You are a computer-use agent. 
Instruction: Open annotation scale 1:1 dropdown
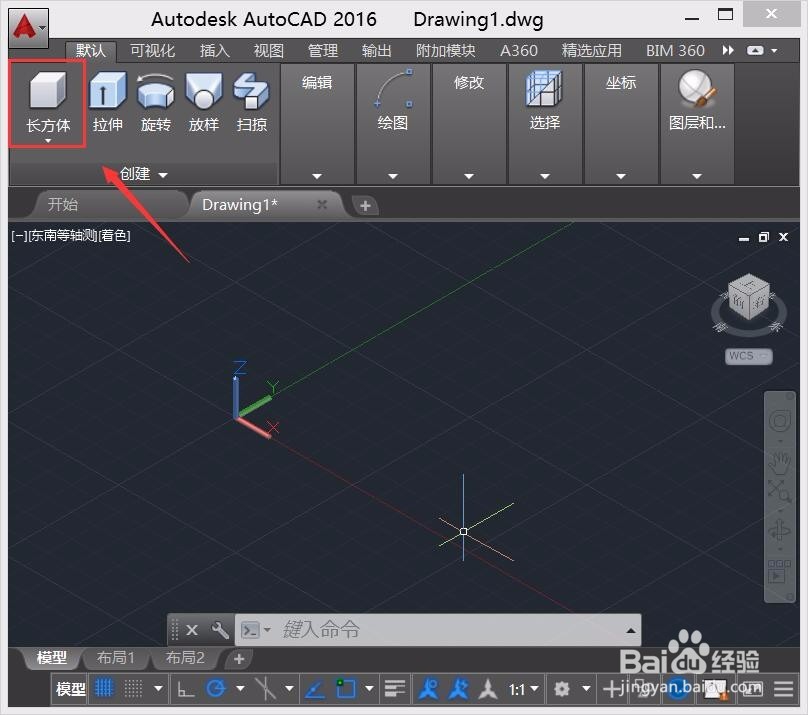pyautogui.click(x=524, y=689)
